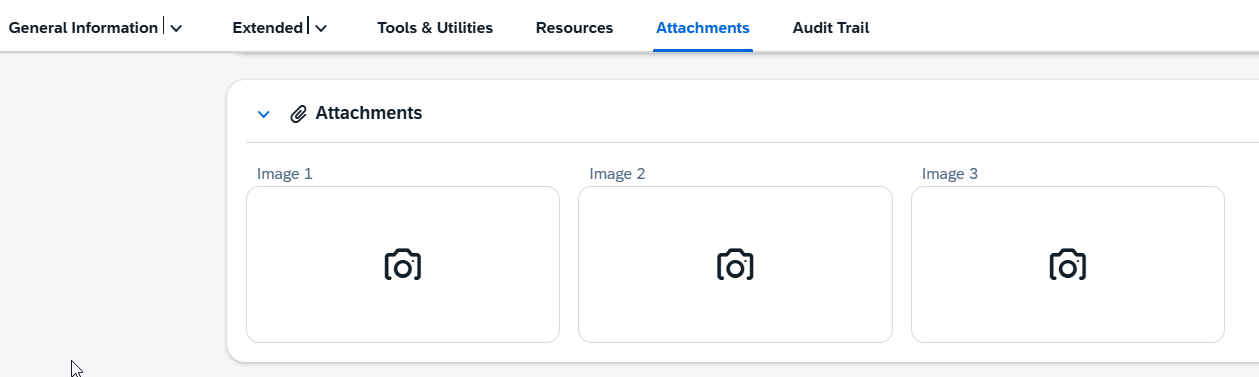Image resolution: width=1259 pixels, height=377 pixels.
Task: Click the camera icon in Image 1
Action: pos(403,265)
